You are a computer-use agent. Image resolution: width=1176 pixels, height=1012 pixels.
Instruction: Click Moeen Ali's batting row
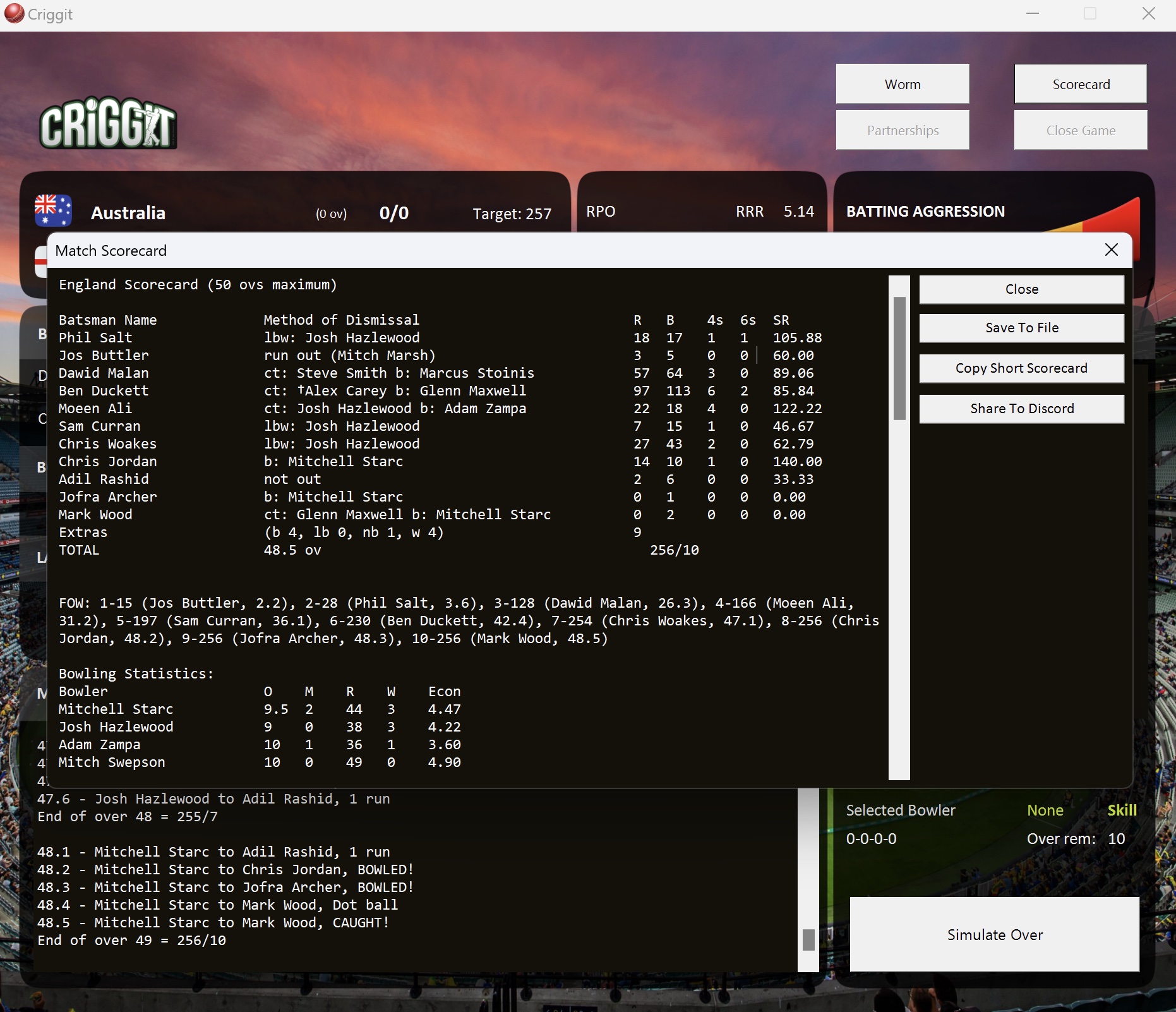pos(440,409)
